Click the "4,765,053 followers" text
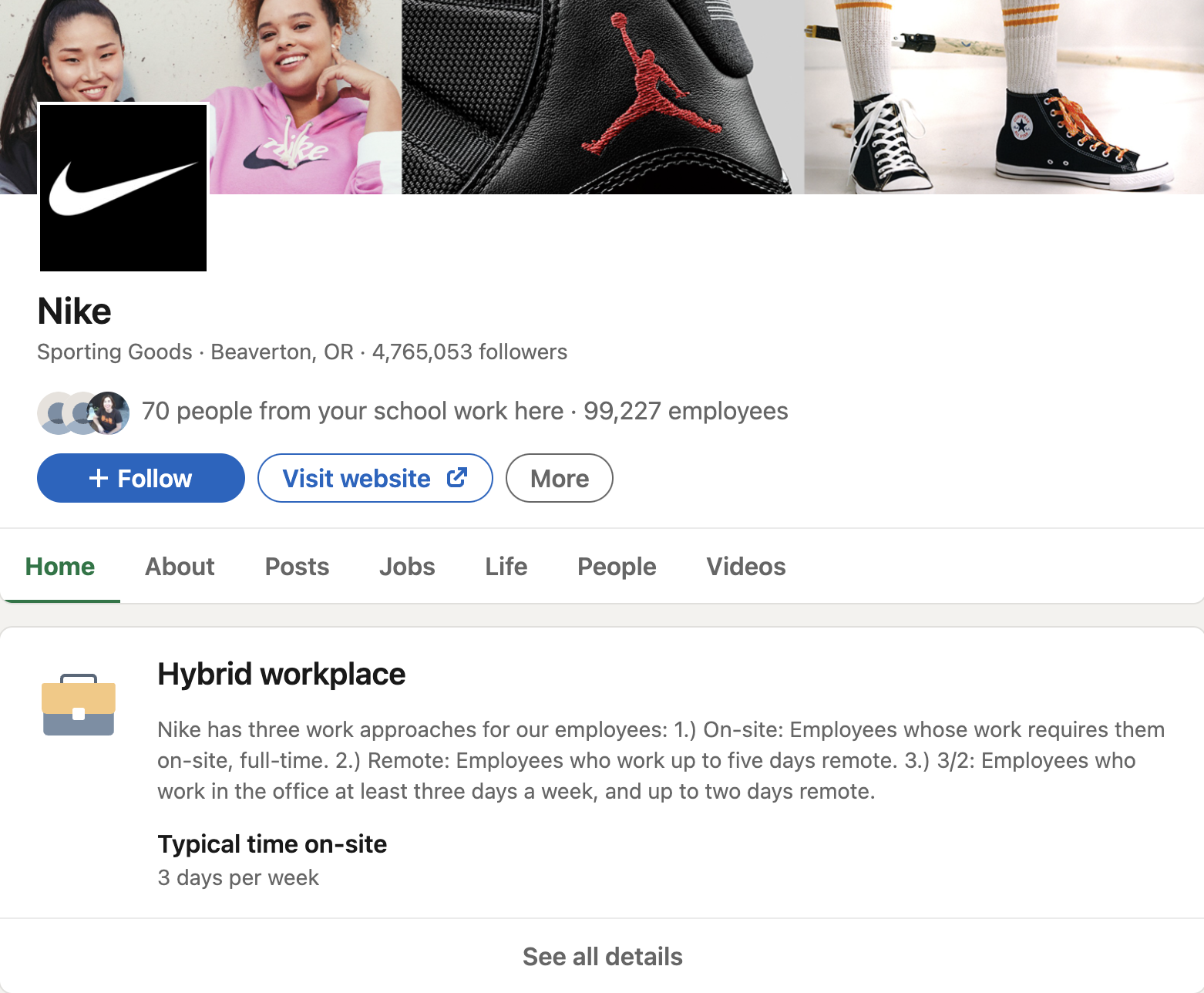Image resolution: width=1204 pixels, height=993 pixels. tap(470, 352)
